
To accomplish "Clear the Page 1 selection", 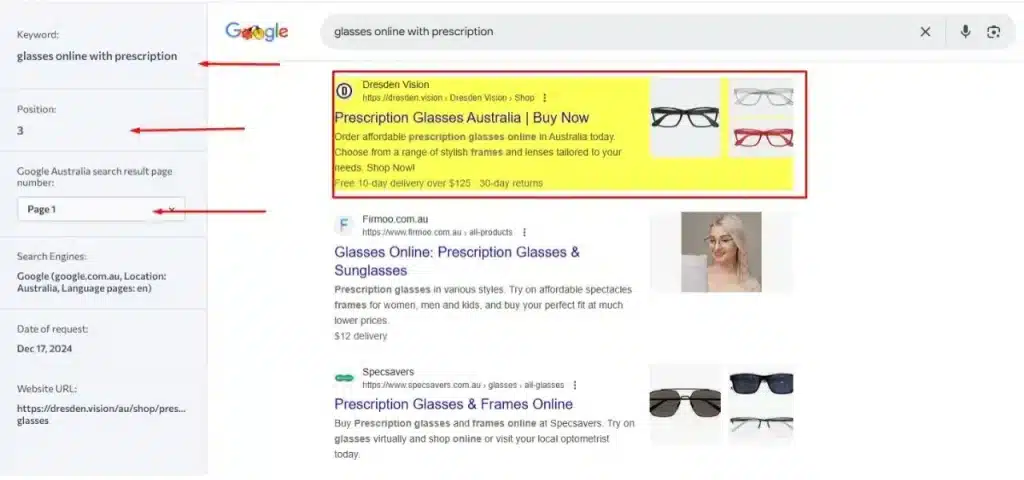I will [x=172, y=210].
